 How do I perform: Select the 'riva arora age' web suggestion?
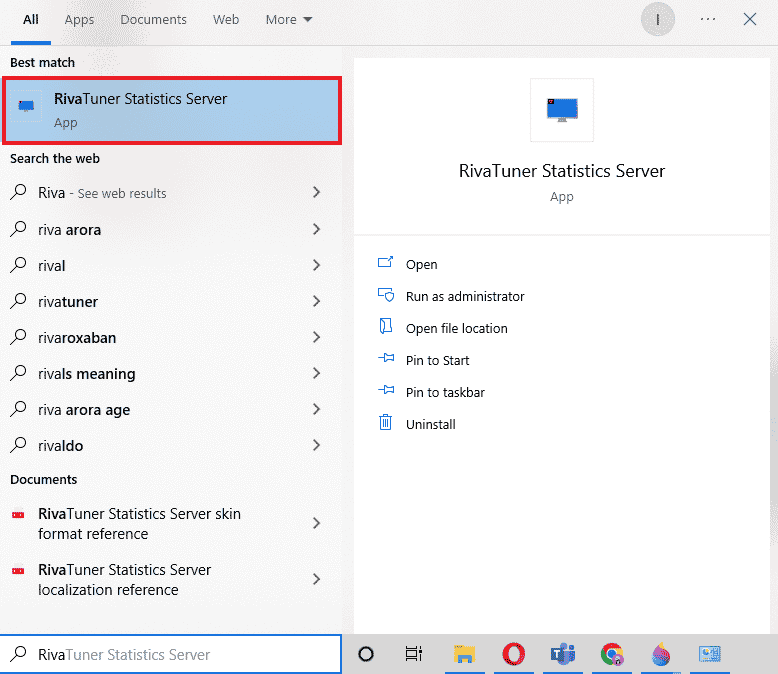tap(172, 409)
